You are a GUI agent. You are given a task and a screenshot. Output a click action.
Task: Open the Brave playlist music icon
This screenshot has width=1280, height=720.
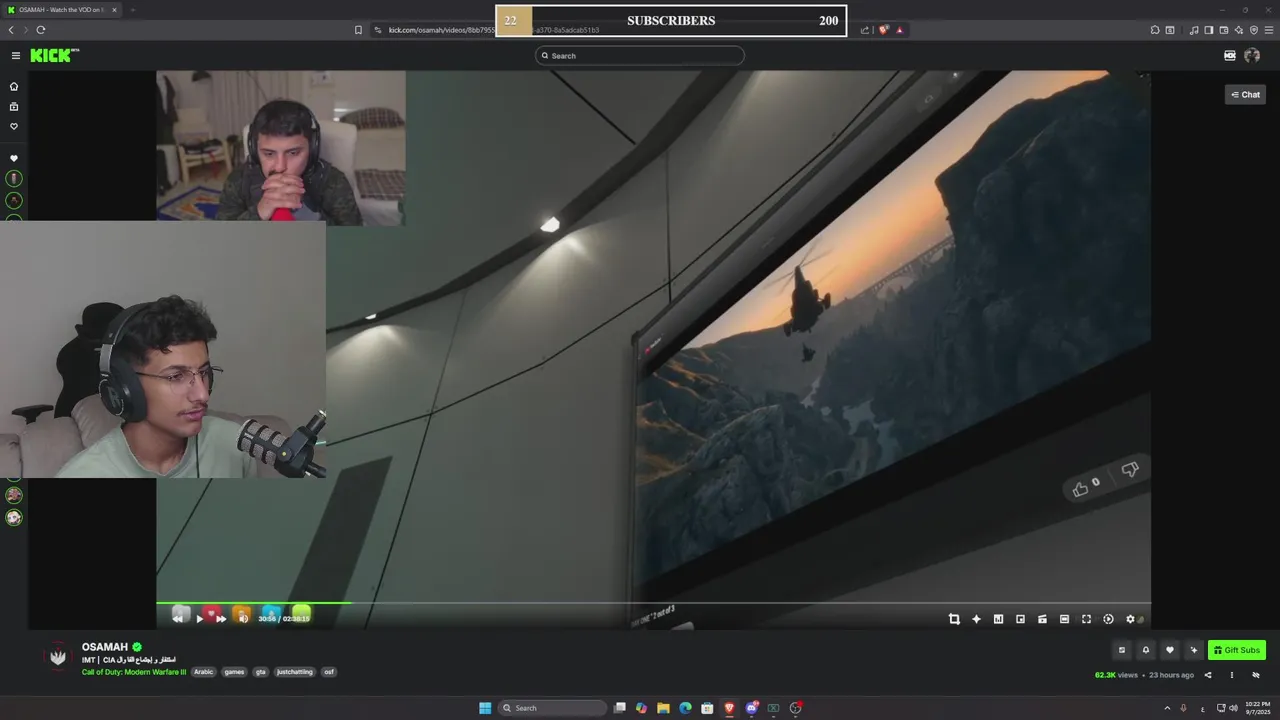[1194, 30]
